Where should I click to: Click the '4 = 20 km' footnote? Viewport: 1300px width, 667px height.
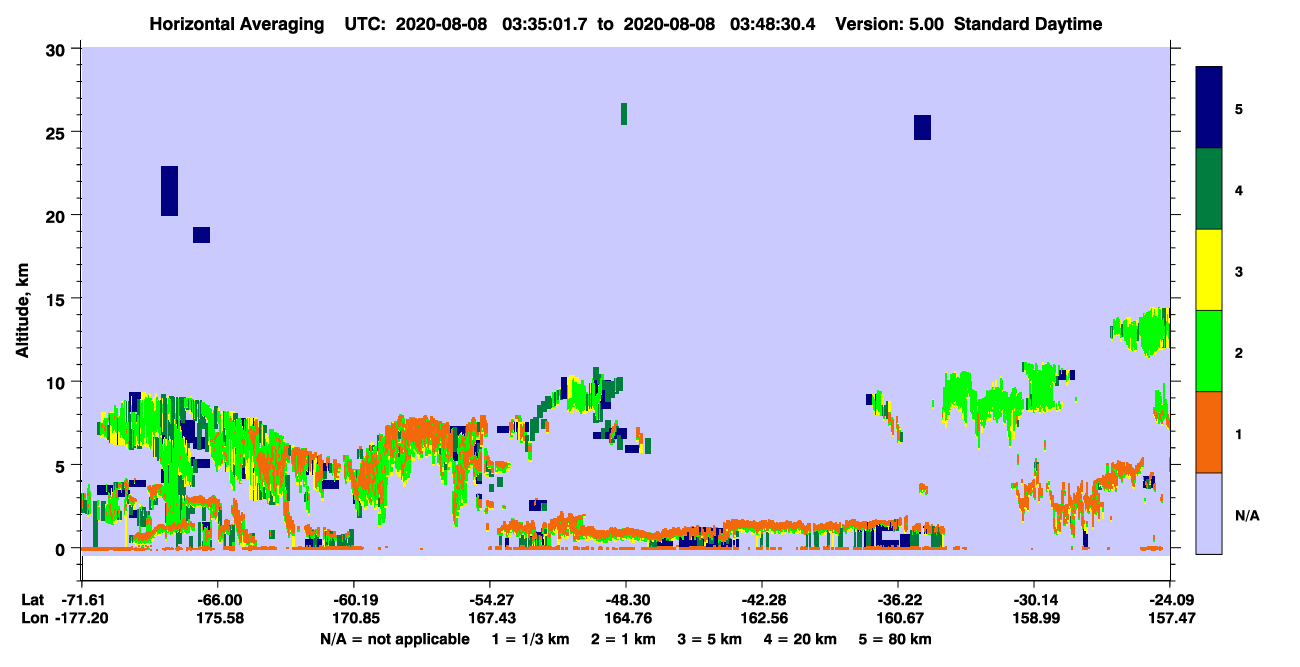(800, 639)
